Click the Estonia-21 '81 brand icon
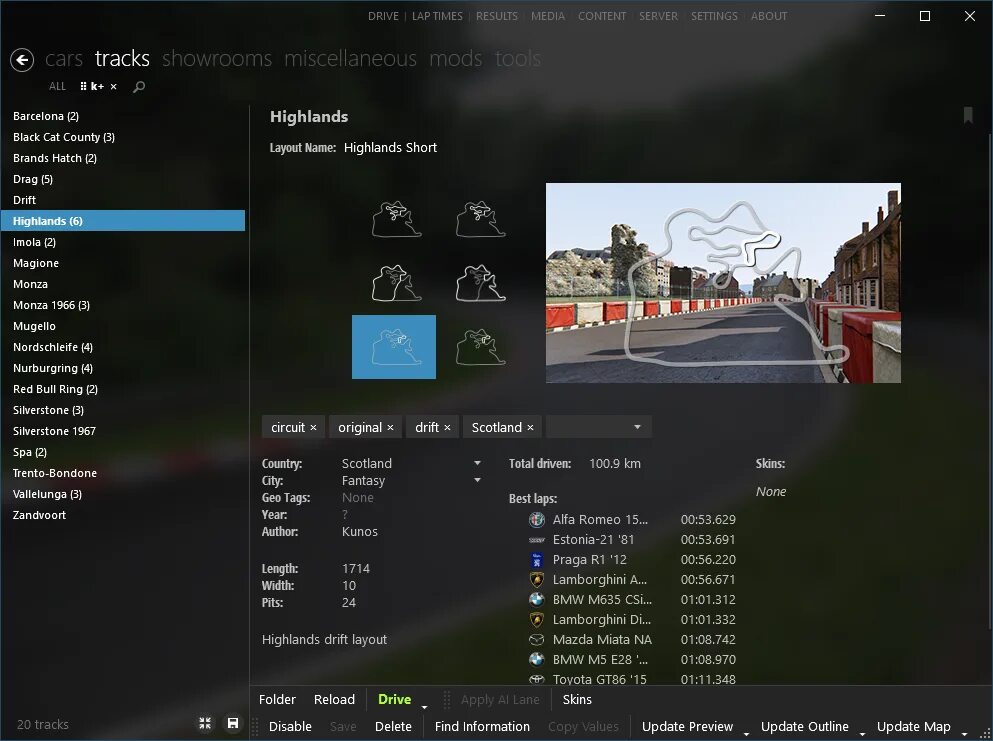This screenshot has width=993, height=741. pos(536,540)
